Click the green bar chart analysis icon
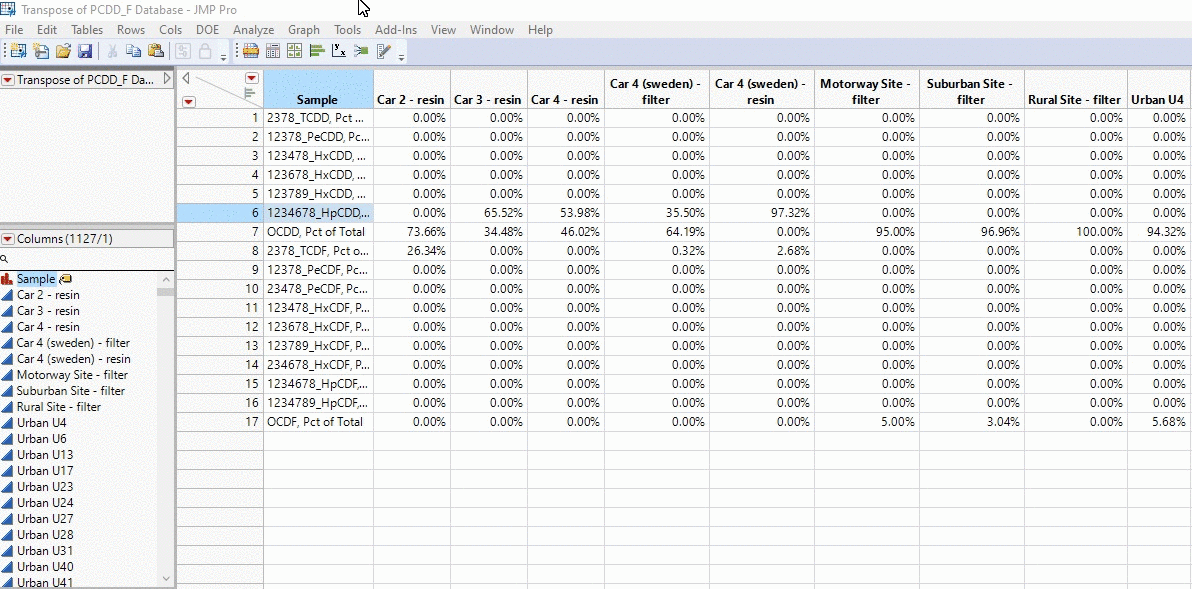 coord(317,51)
